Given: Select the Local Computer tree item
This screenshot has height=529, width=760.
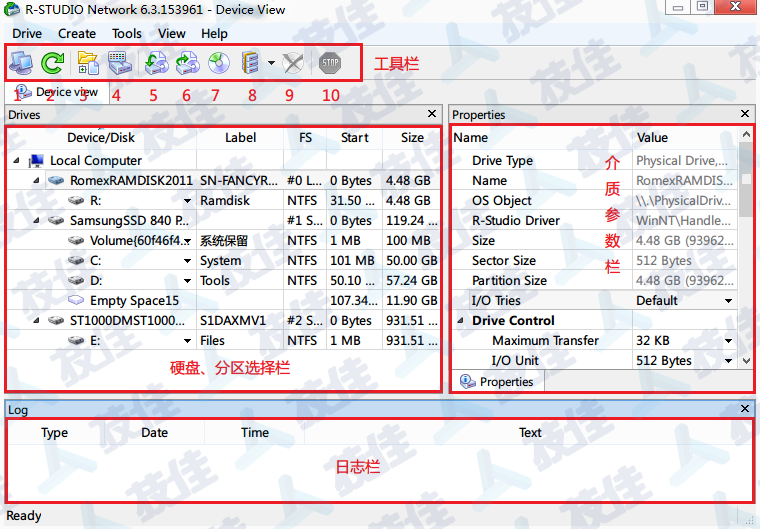Looking at the screenshot, I should pos(95,160).
